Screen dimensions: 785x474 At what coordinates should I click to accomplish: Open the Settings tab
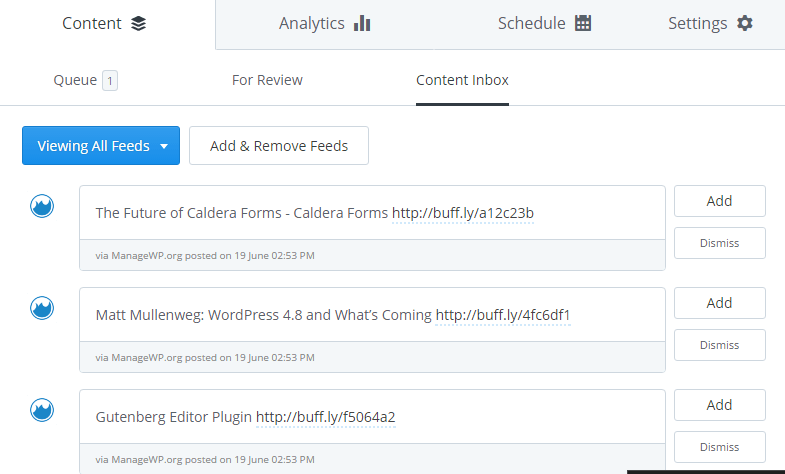click(x=710, y=24)
